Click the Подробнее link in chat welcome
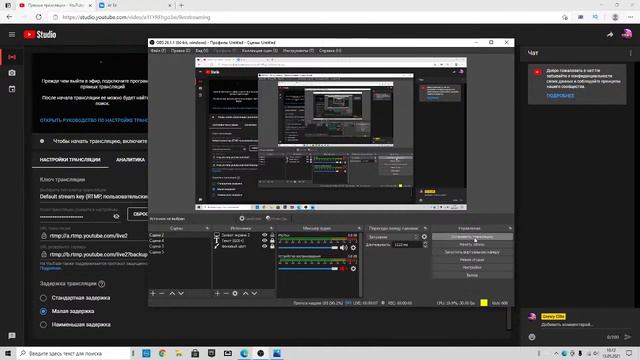Image resolution: width=640 pixels, height=360 pixels. pos(560,96)
